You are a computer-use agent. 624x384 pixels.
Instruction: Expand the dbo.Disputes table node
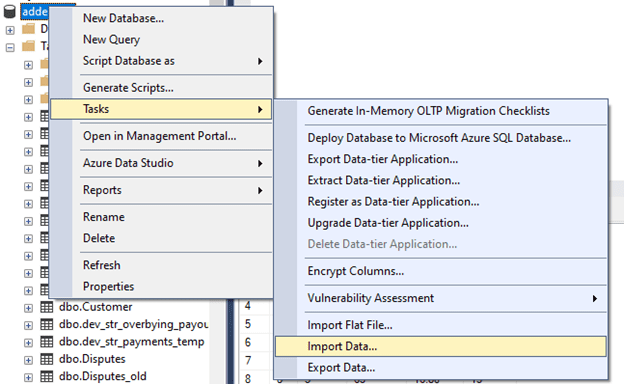pos(28,360)
